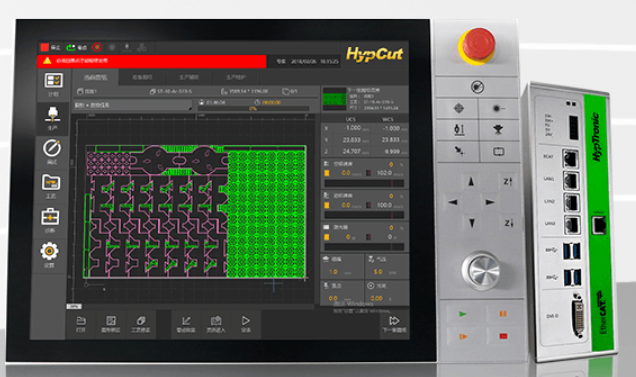
Task: Click the laser power override bar
Action: 364,247
